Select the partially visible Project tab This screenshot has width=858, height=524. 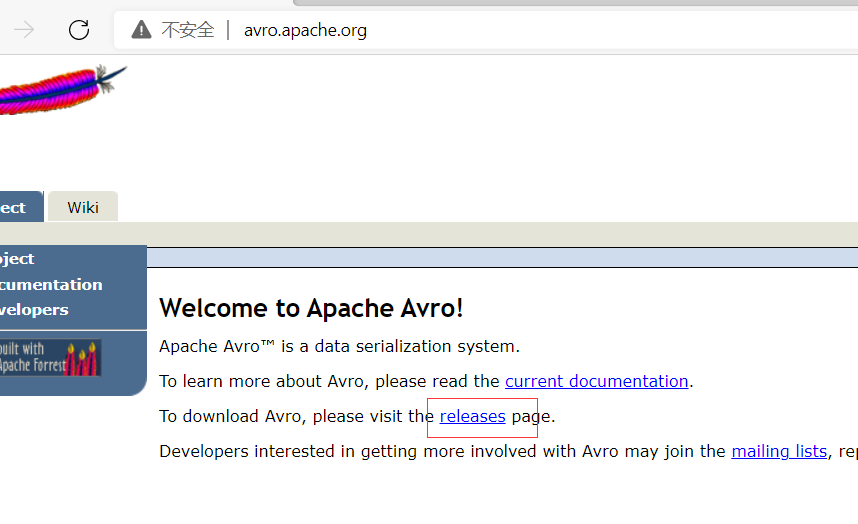pos(20,207)
